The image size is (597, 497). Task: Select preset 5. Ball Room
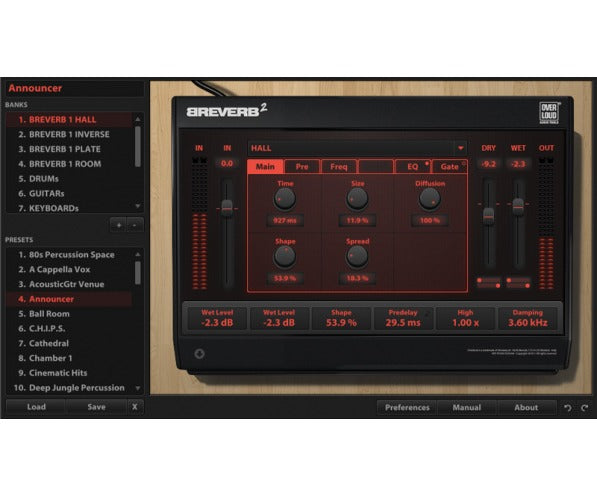point(69,314)
